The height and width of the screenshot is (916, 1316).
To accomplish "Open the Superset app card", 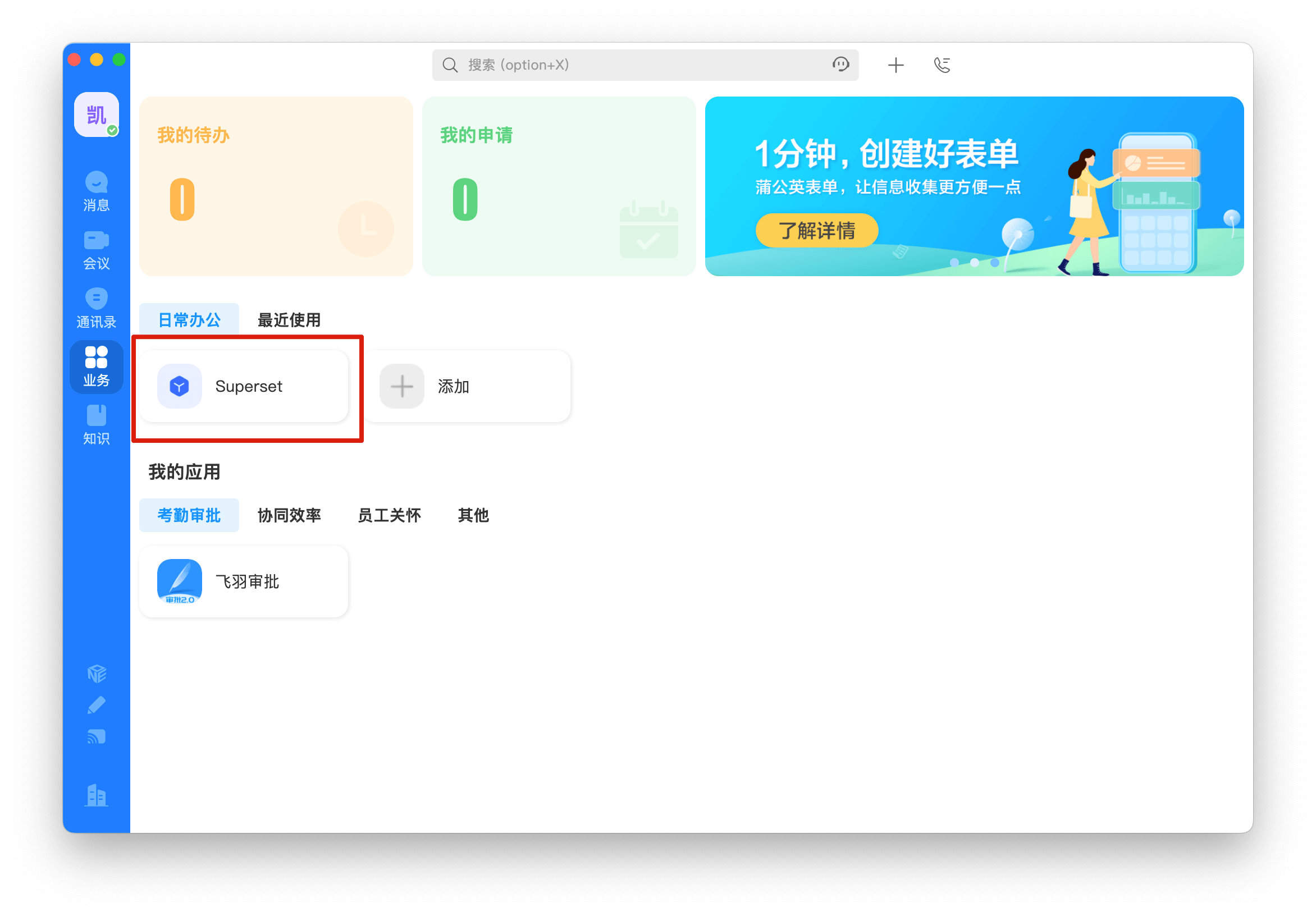I will click(x=244, y=386).
